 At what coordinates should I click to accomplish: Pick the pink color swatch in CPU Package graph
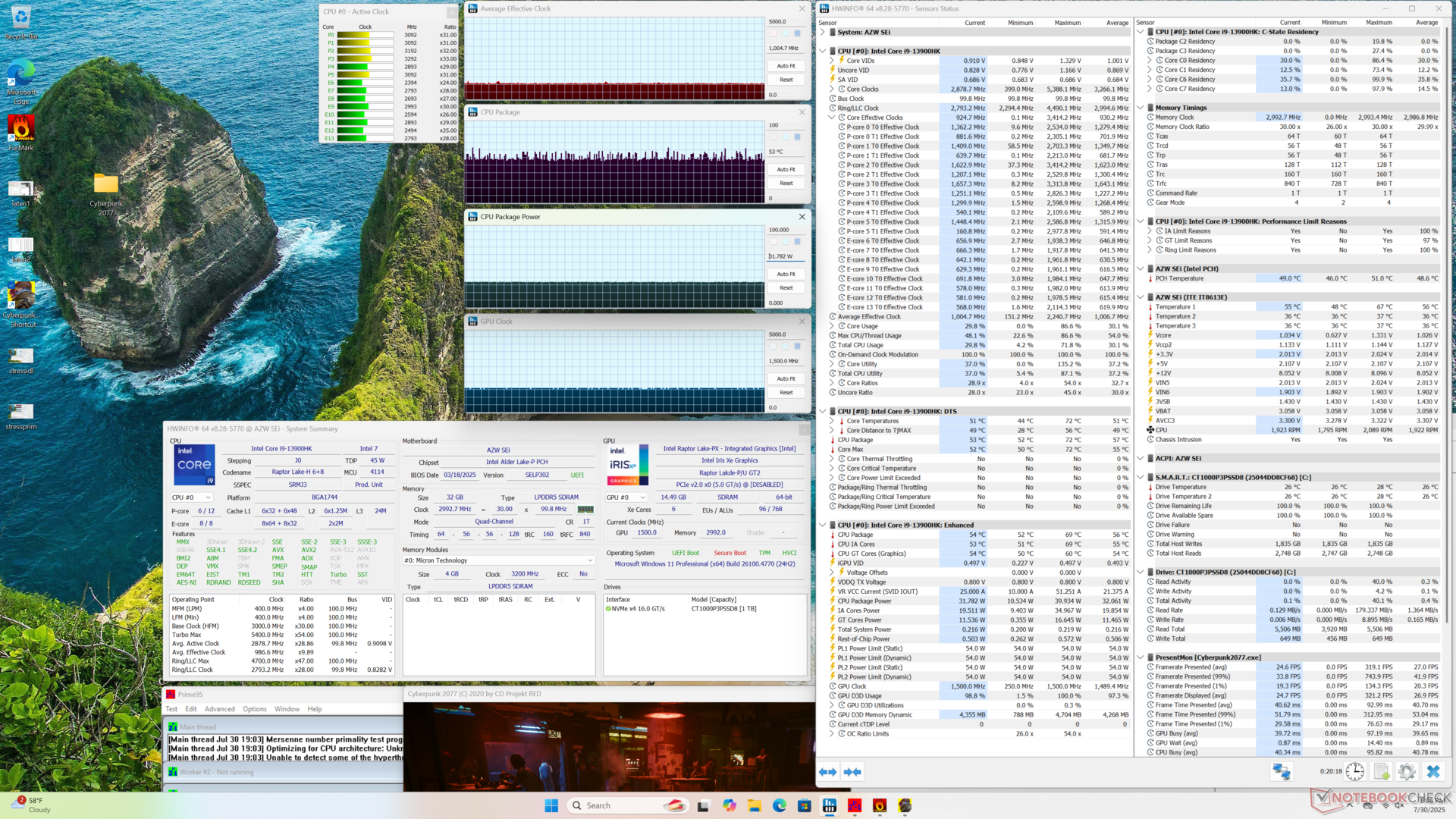773,137
